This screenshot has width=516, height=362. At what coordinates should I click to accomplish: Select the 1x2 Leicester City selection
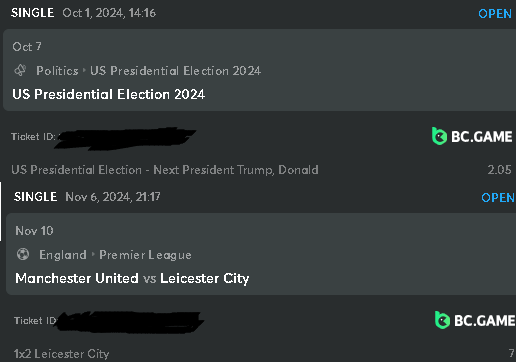point(62,354)
